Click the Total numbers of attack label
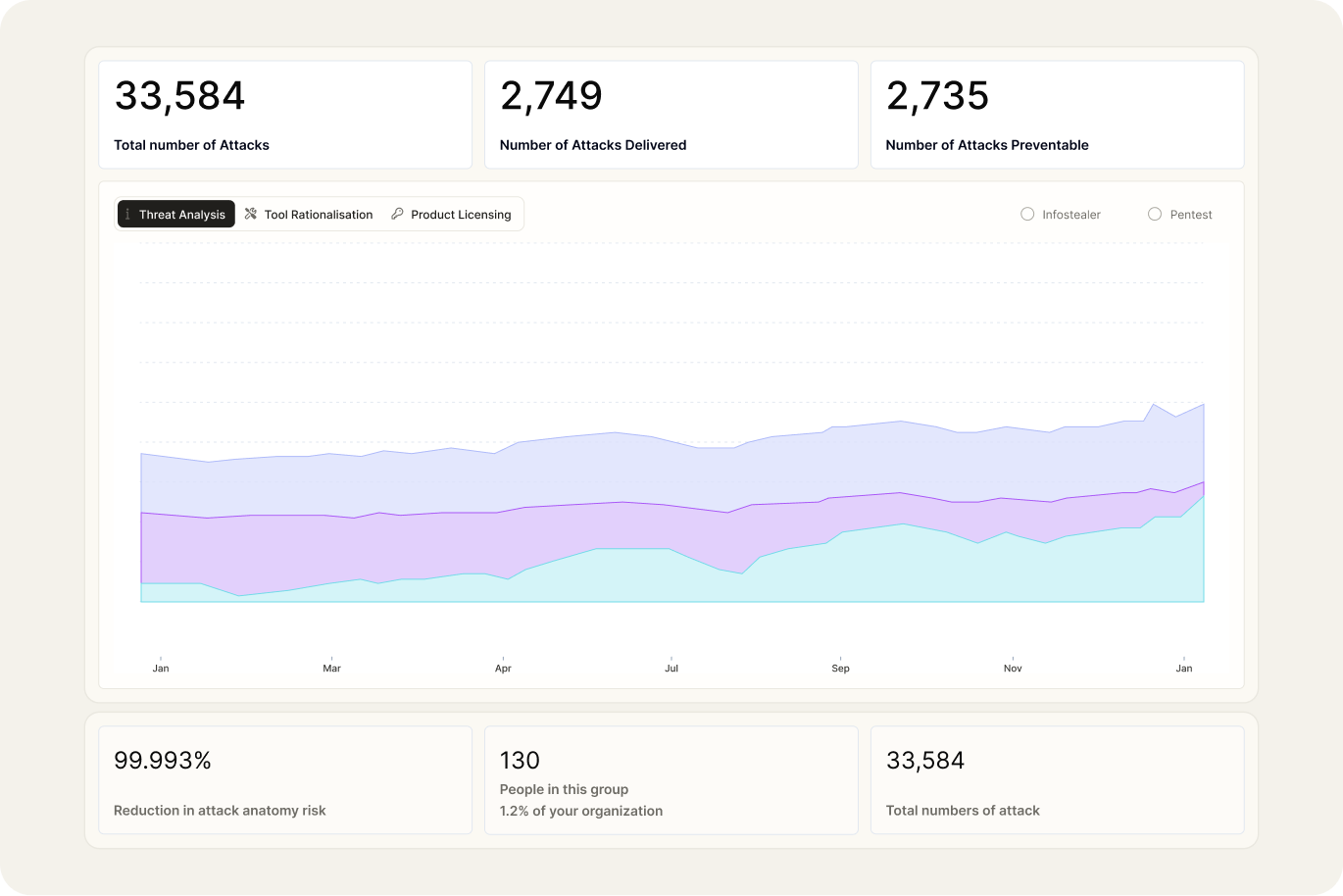This screenshot has width=1343, height=896. (x=963, y=811)
